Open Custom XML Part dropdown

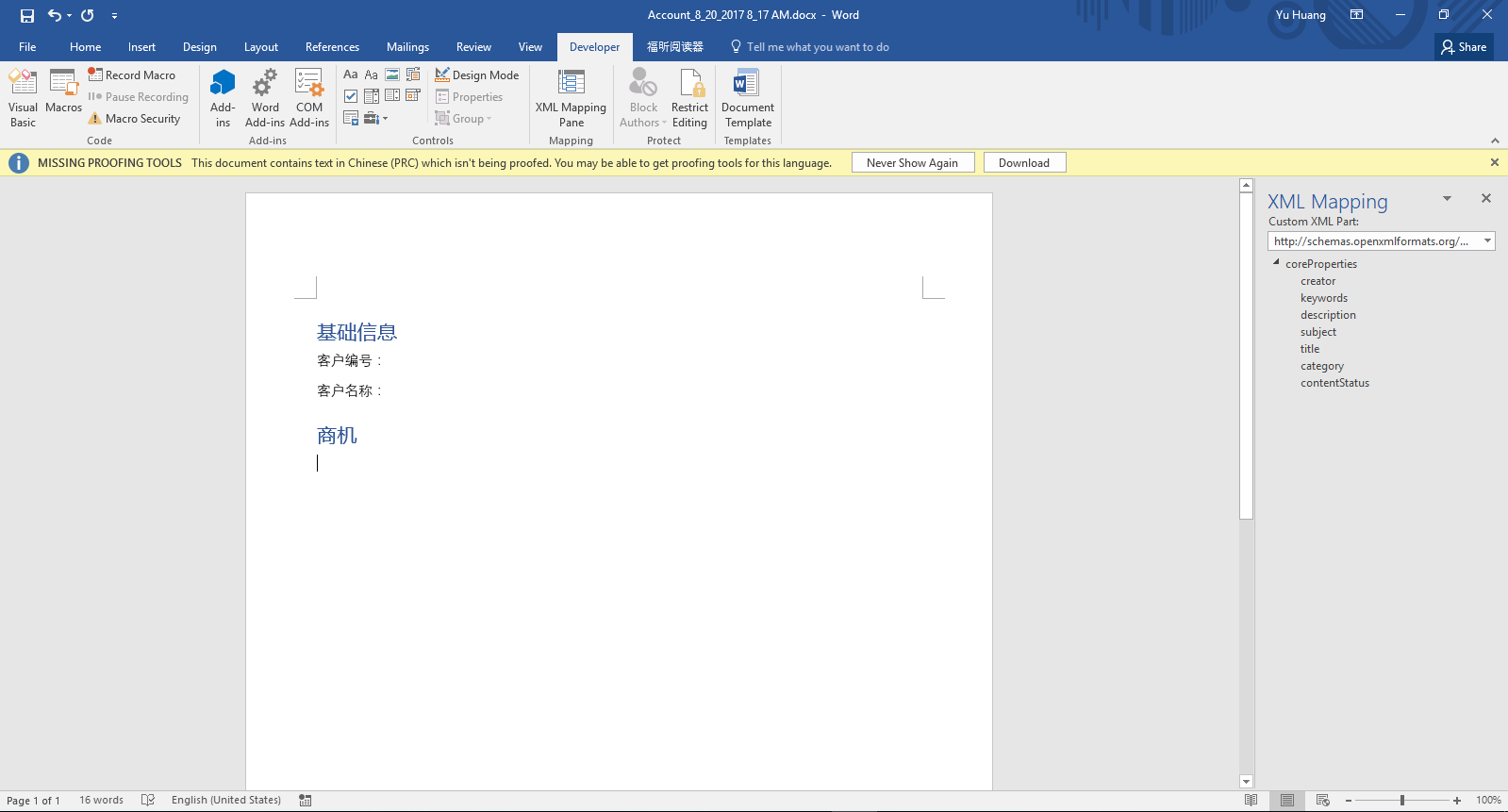[x=1487, y=240]
